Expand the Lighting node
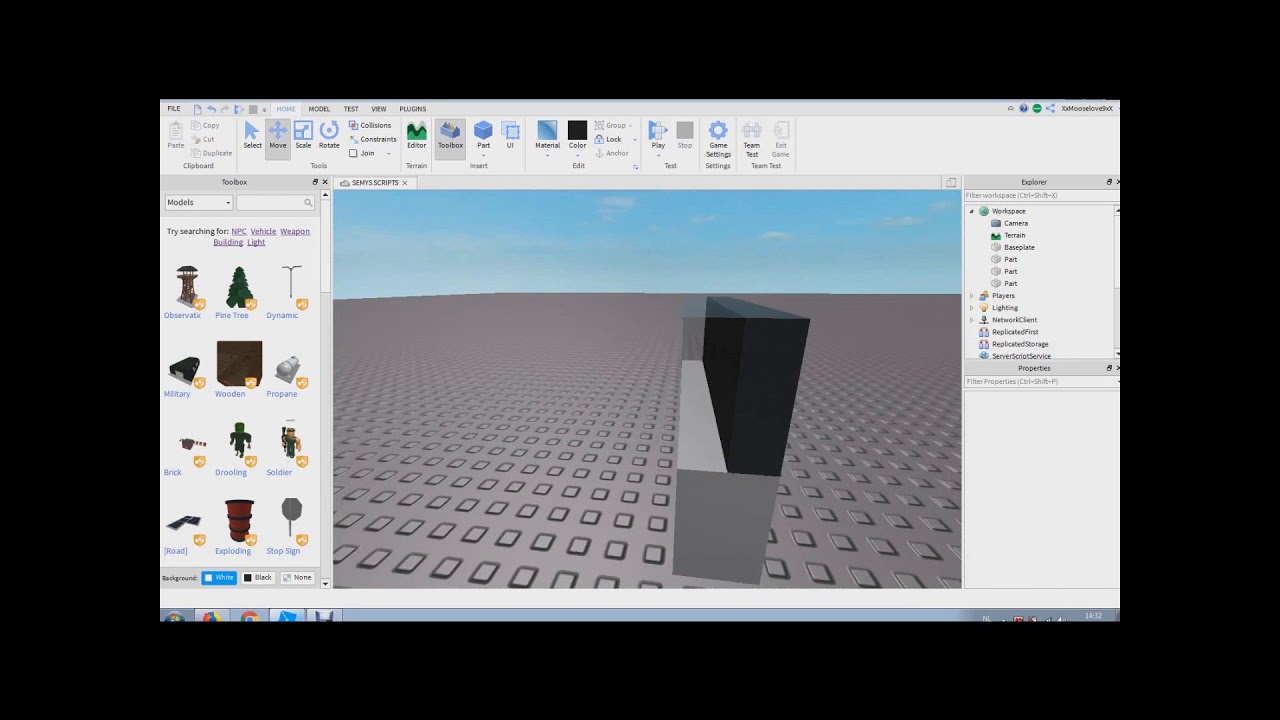 971,308
